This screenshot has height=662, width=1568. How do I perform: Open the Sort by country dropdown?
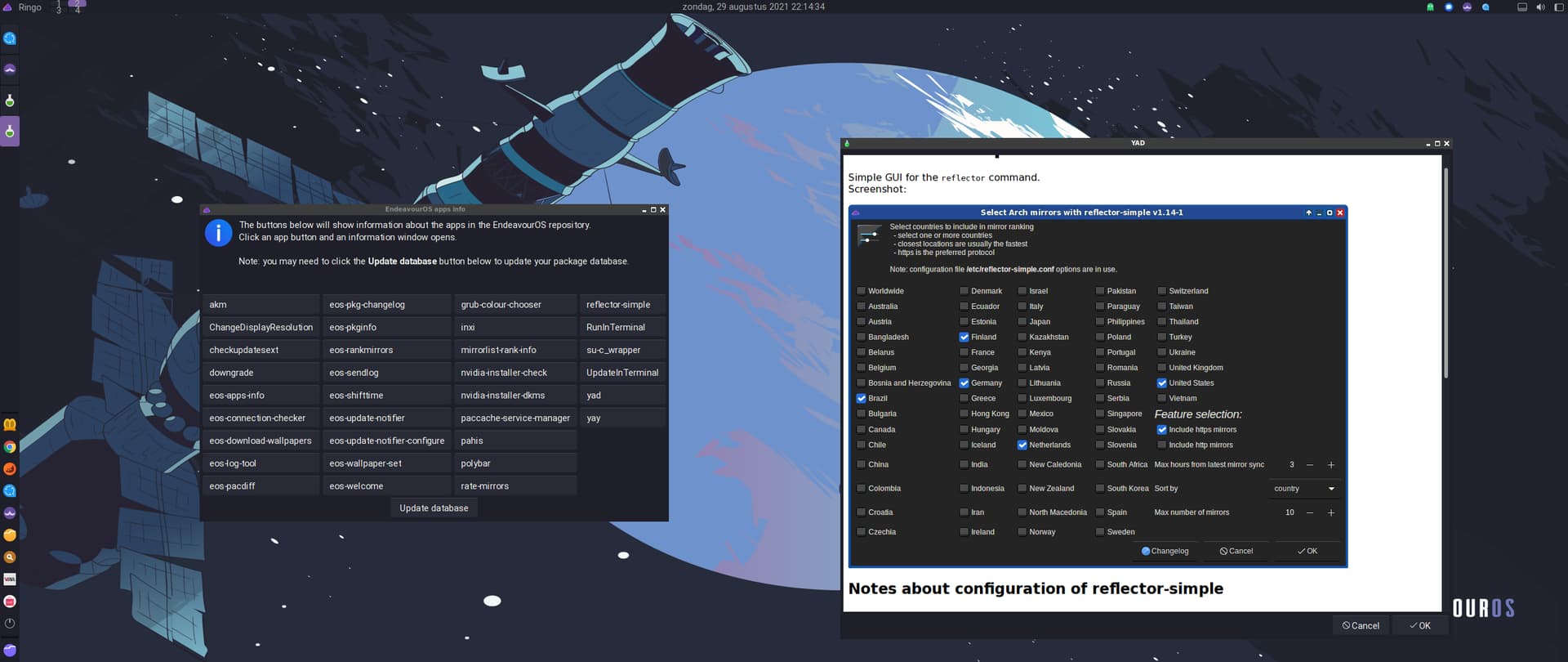[x=1304, y=489]
